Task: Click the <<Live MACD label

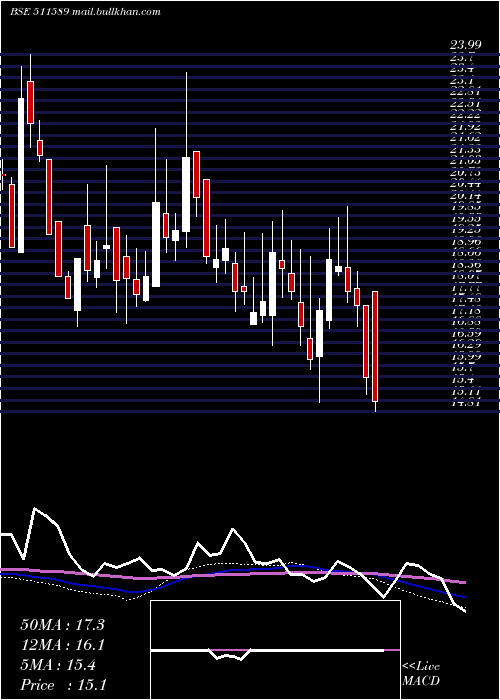Action: 421,673
